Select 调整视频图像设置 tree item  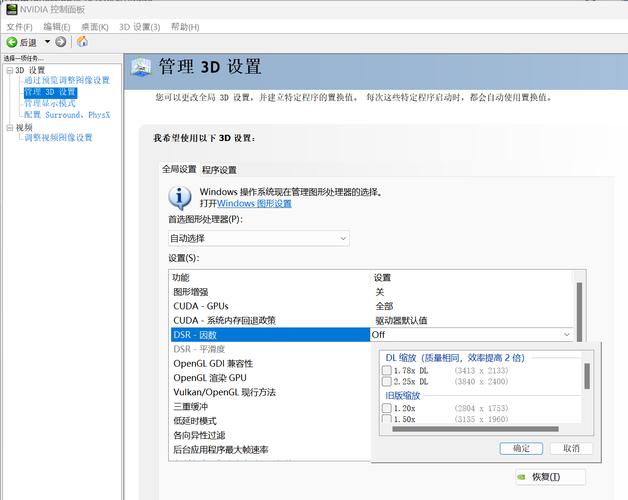[x=58, y=137]
